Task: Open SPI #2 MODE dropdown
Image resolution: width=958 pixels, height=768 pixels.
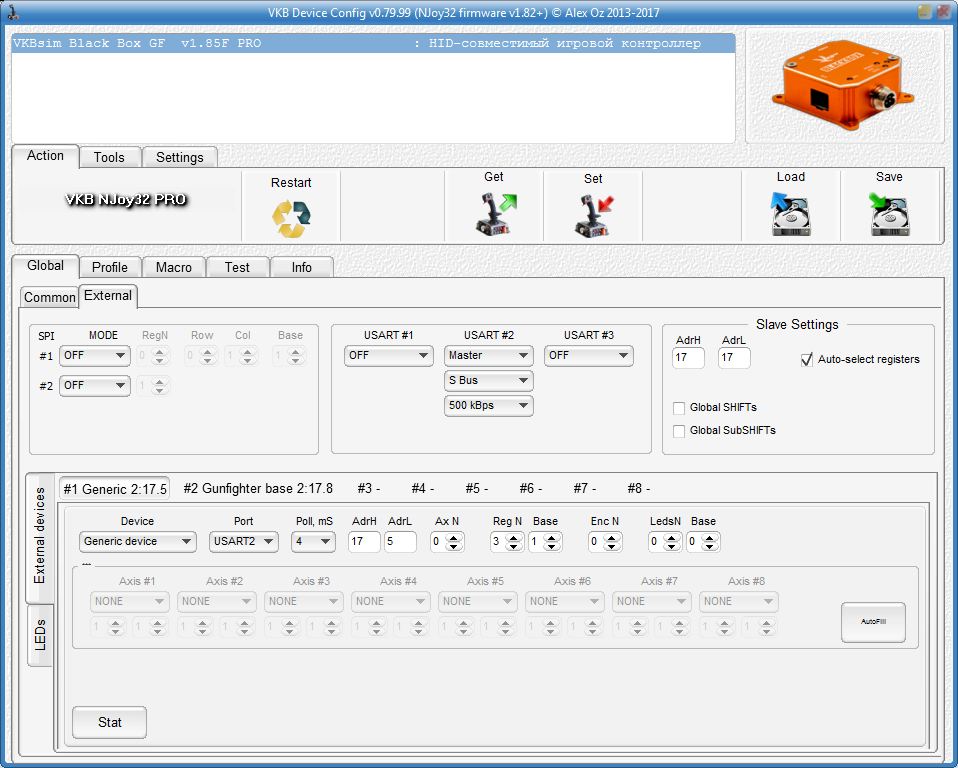Action: coord(95,386)
